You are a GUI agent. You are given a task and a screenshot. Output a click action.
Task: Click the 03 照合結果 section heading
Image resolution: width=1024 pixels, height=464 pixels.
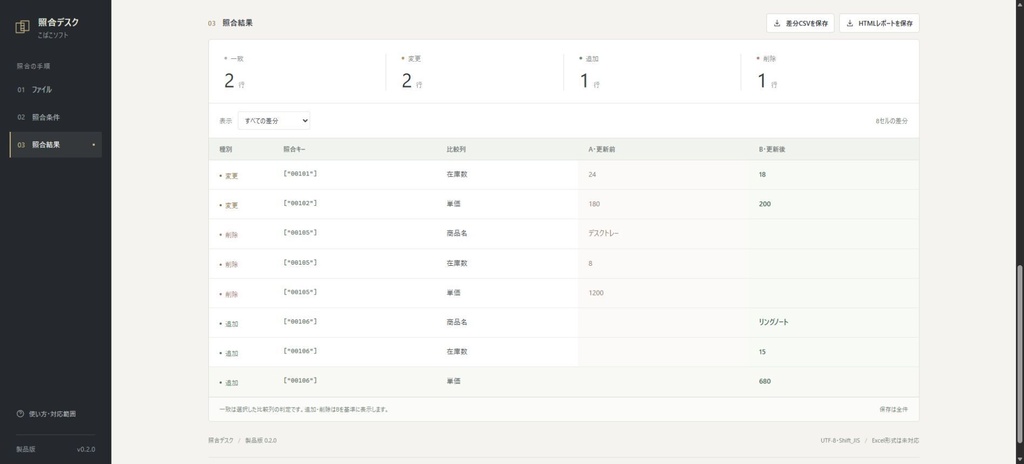(x=231, y=23)
